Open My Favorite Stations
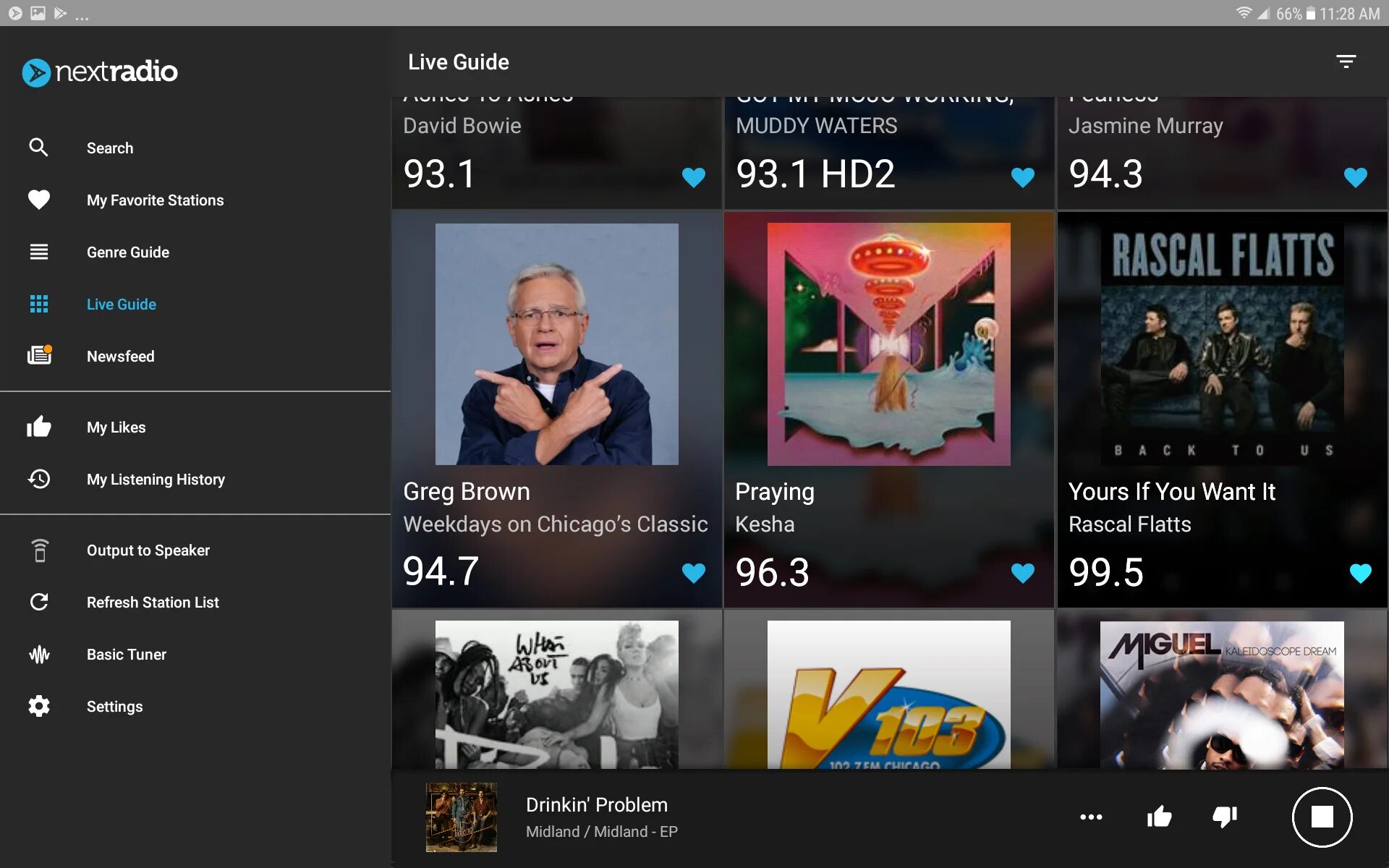This screenshot has width=1389, height=868. [x=195, y=200]
